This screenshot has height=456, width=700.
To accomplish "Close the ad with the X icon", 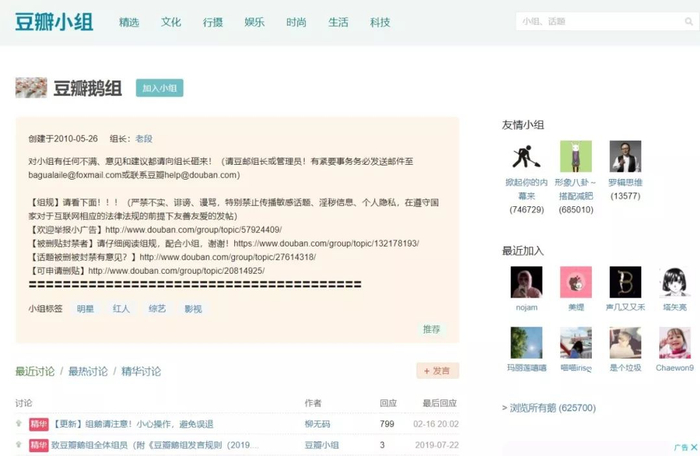I will [694, 447].
